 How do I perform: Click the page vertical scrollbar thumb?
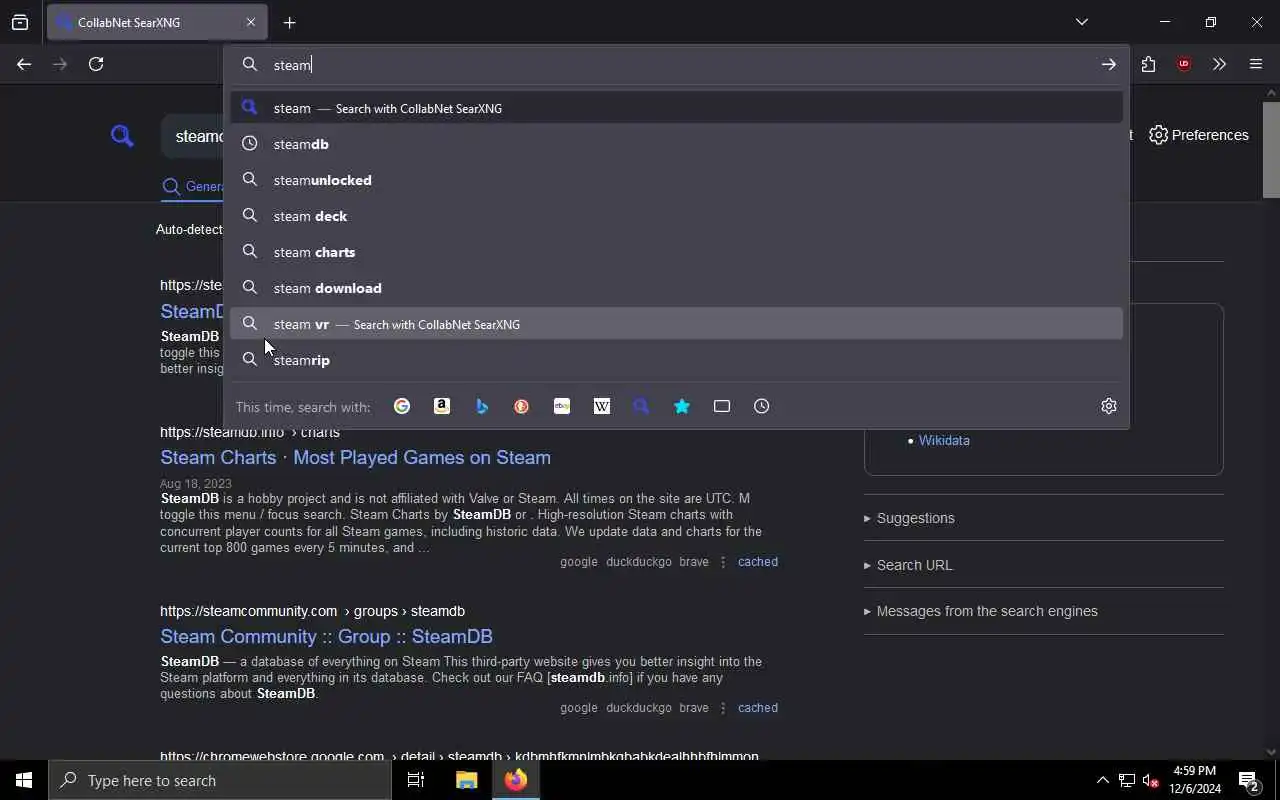1271,150
